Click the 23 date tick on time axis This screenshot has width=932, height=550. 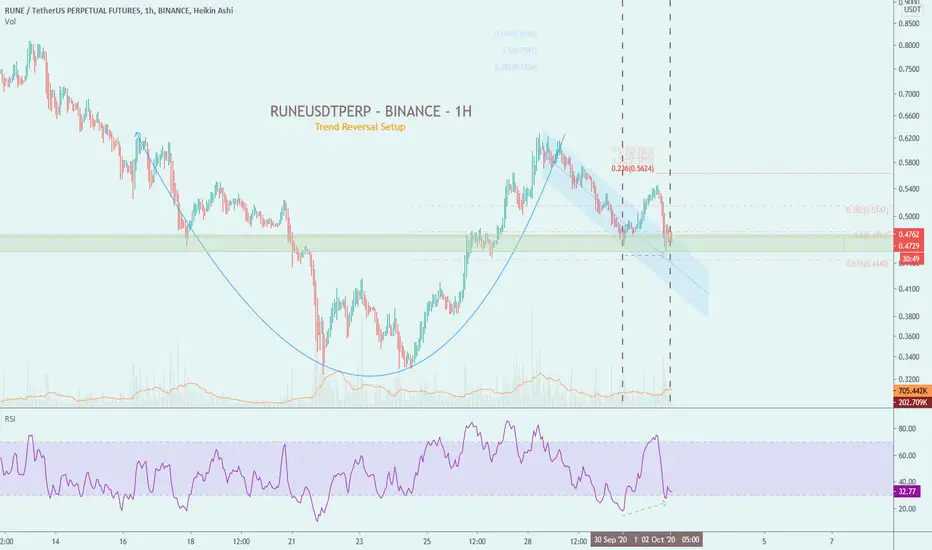(360, 542)
